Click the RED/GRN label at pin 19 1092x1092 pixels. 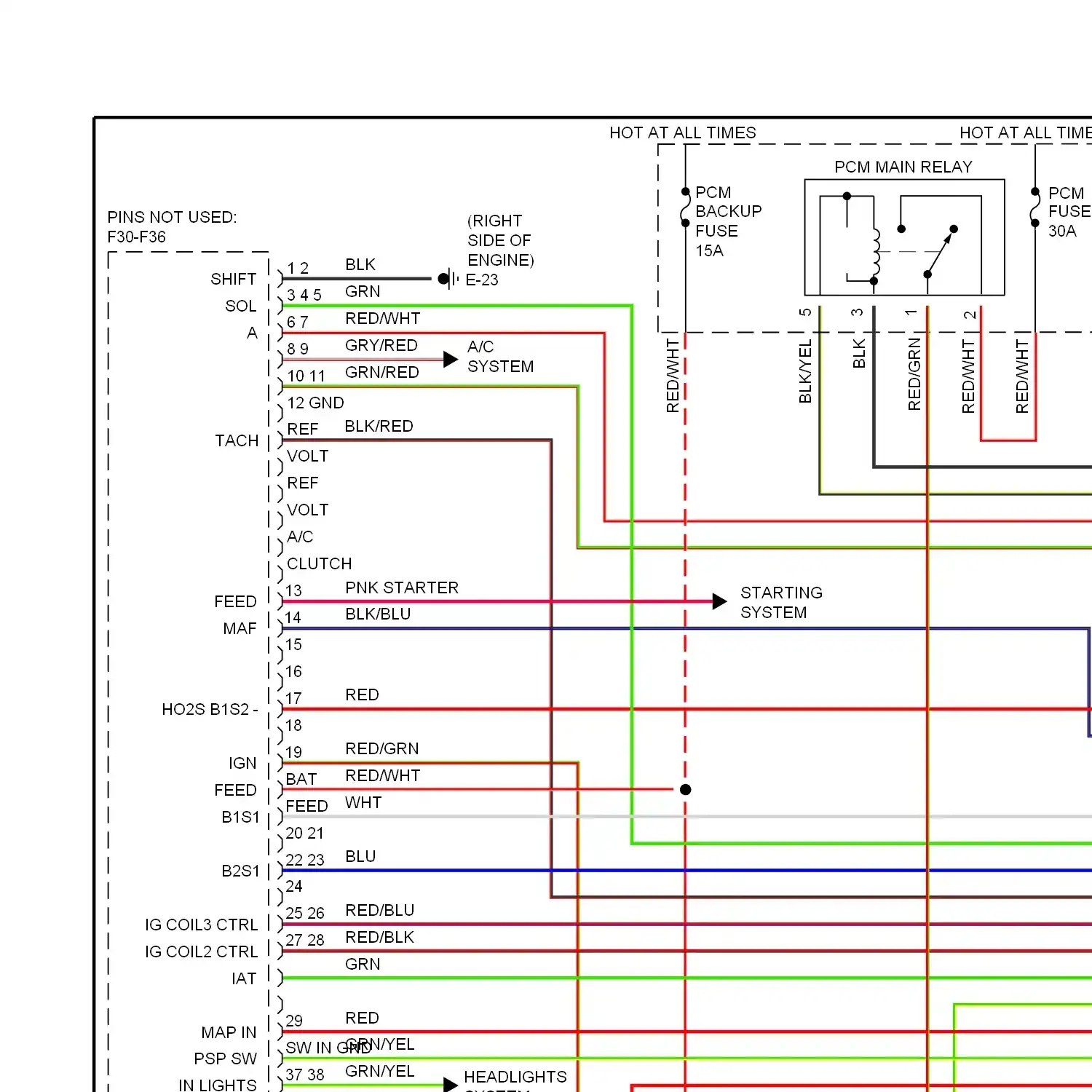pos(382,748)
